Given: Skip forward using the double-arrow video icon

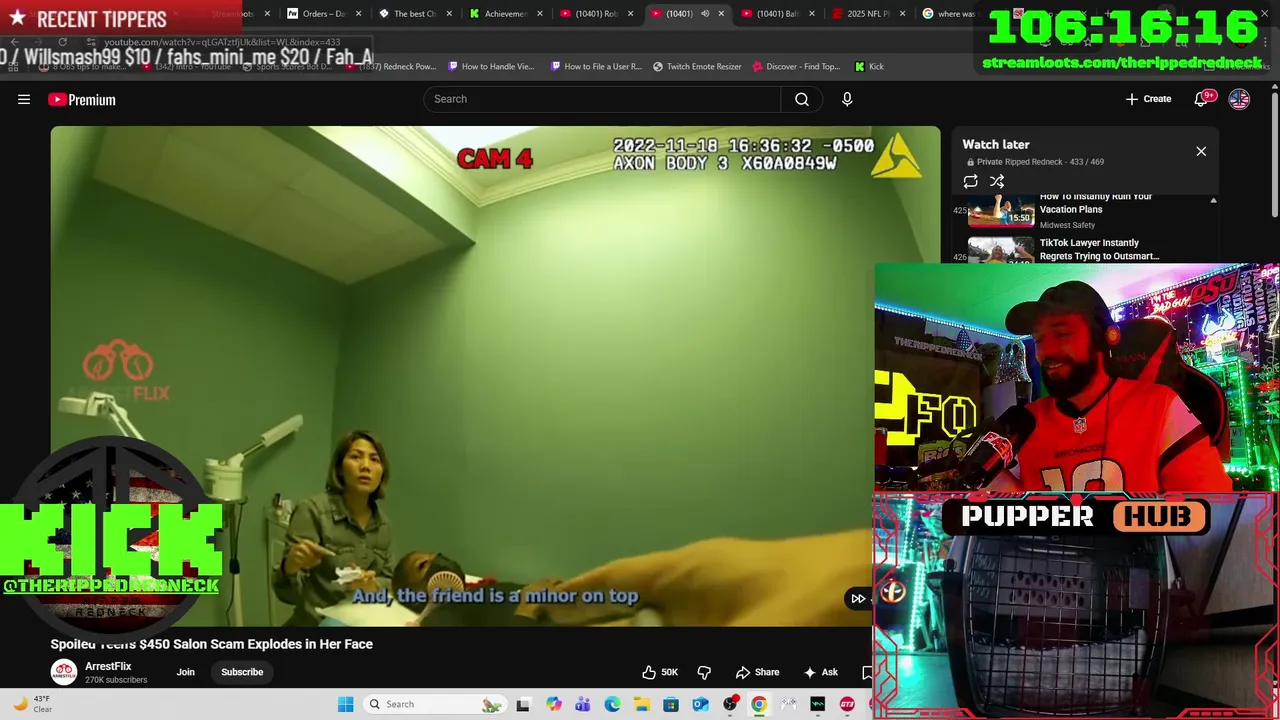Looking at the screenshot, I should (858, 598).
